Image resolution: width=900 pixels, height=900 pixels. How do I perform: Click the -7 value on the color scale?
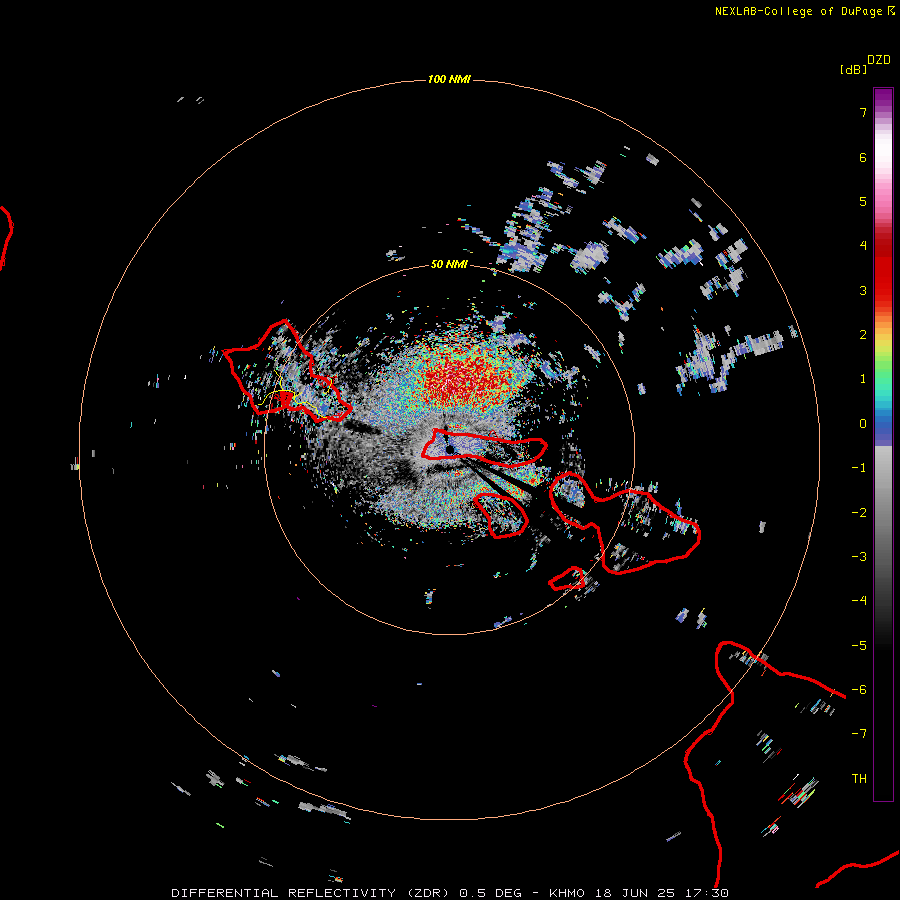[x=859, y=734]
